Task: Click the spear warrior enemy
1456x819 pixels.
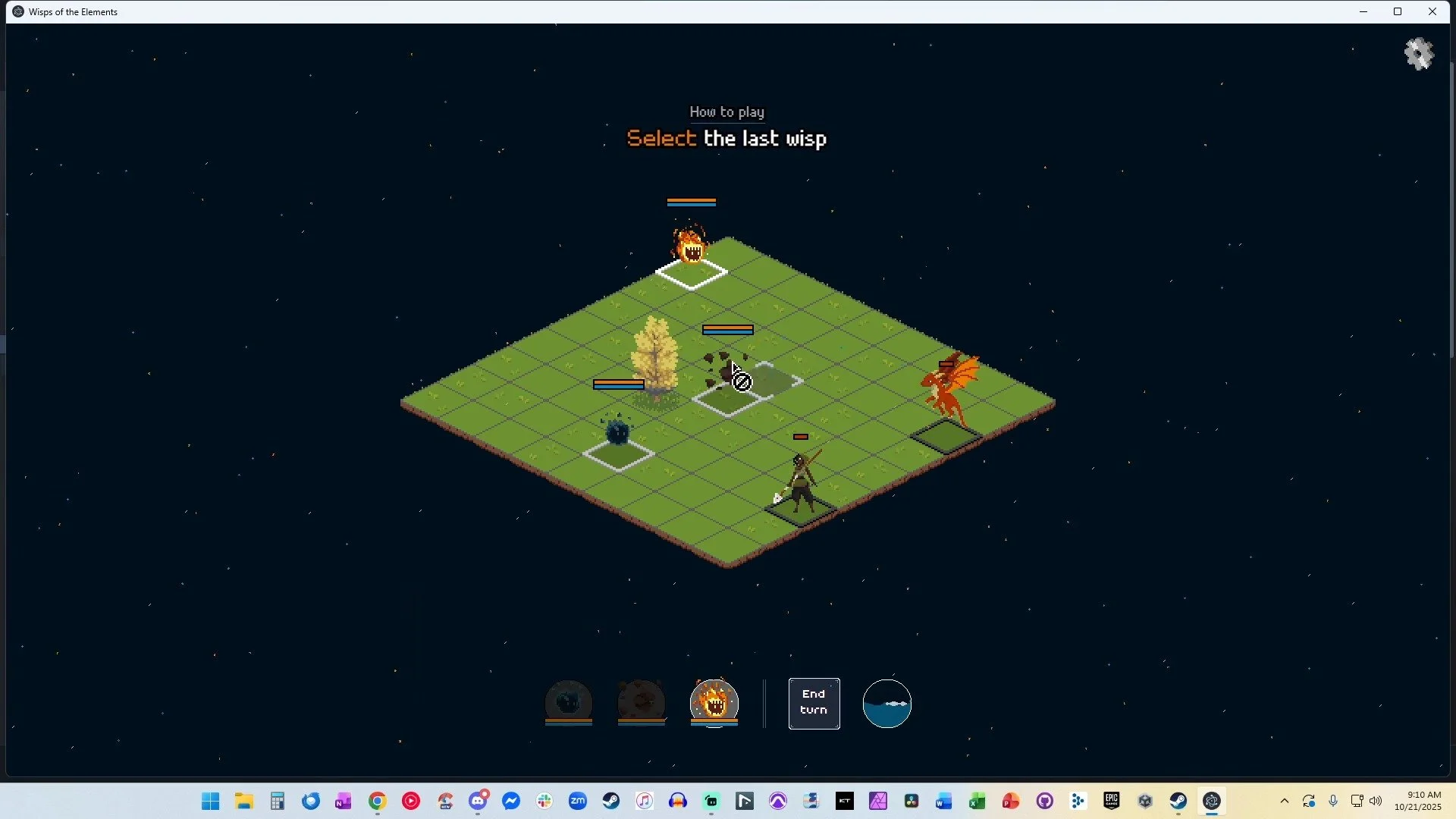Action: tap(800, 482)
